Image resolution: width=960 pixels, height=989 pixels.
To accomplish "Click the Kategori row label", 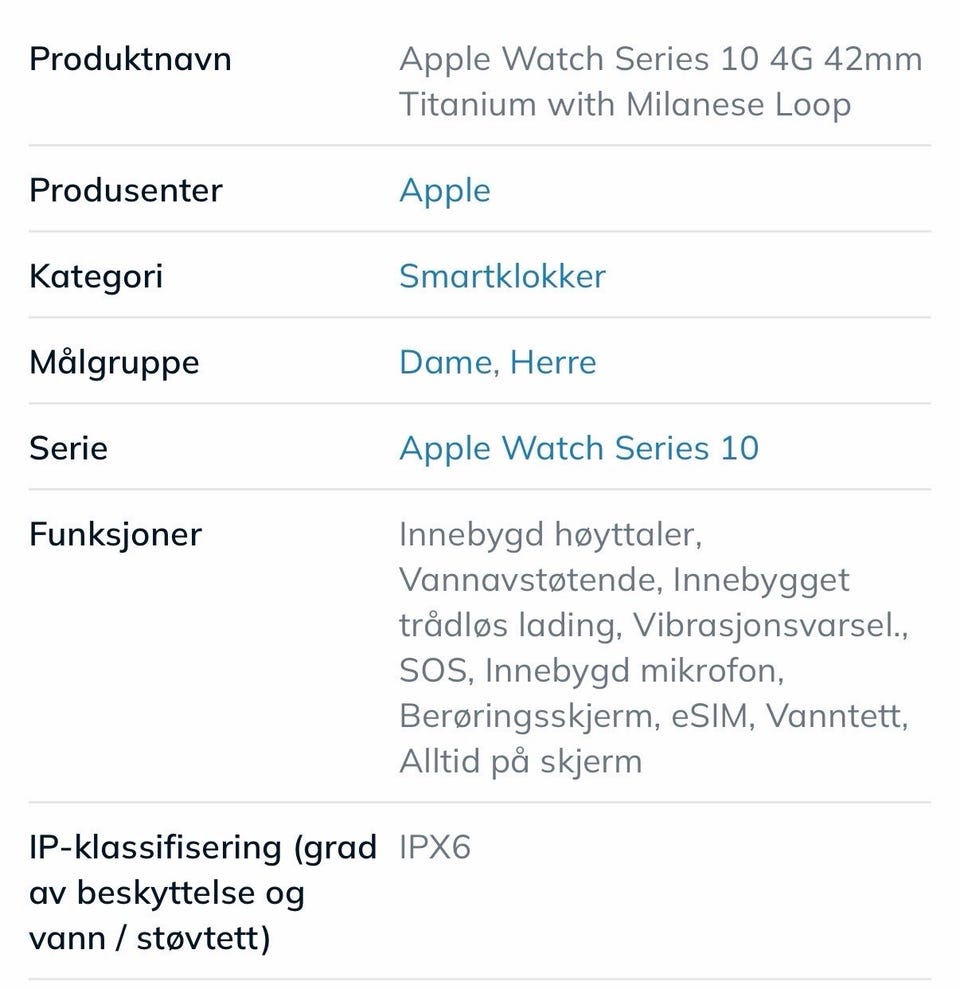I will tap(96, 277).
